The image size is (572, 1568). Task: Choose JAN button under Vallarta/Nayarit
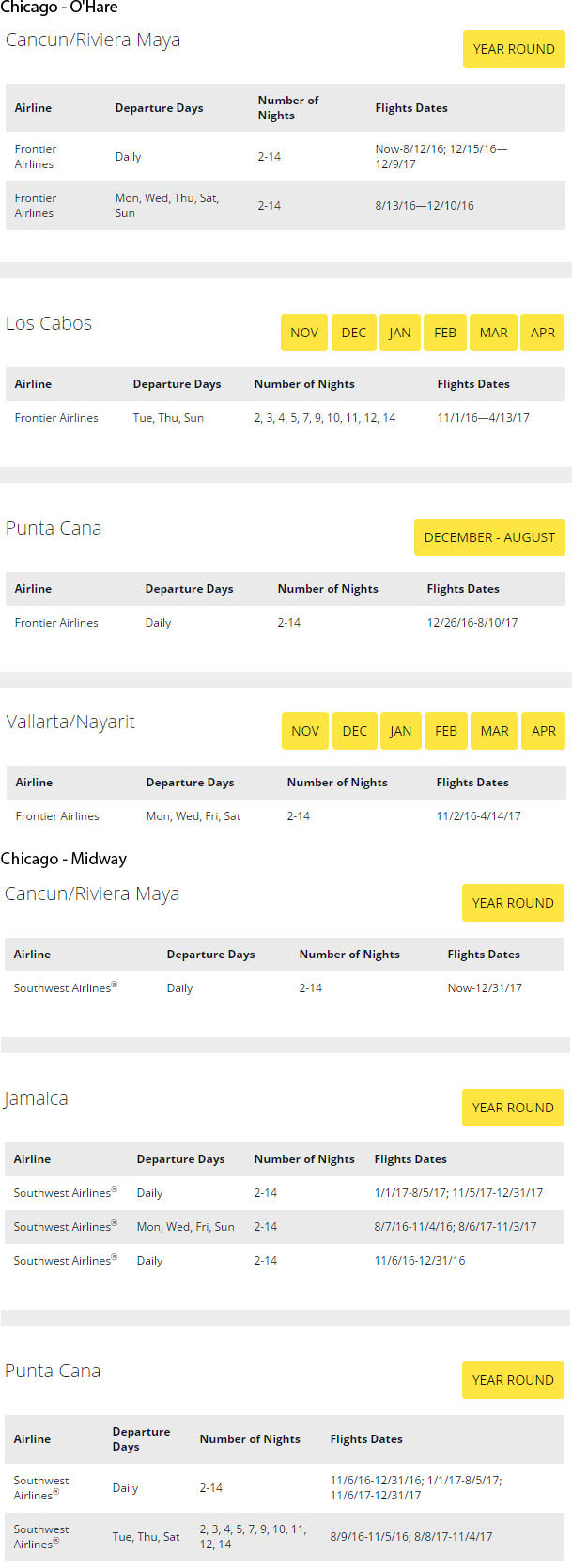(x=401, y=731)
